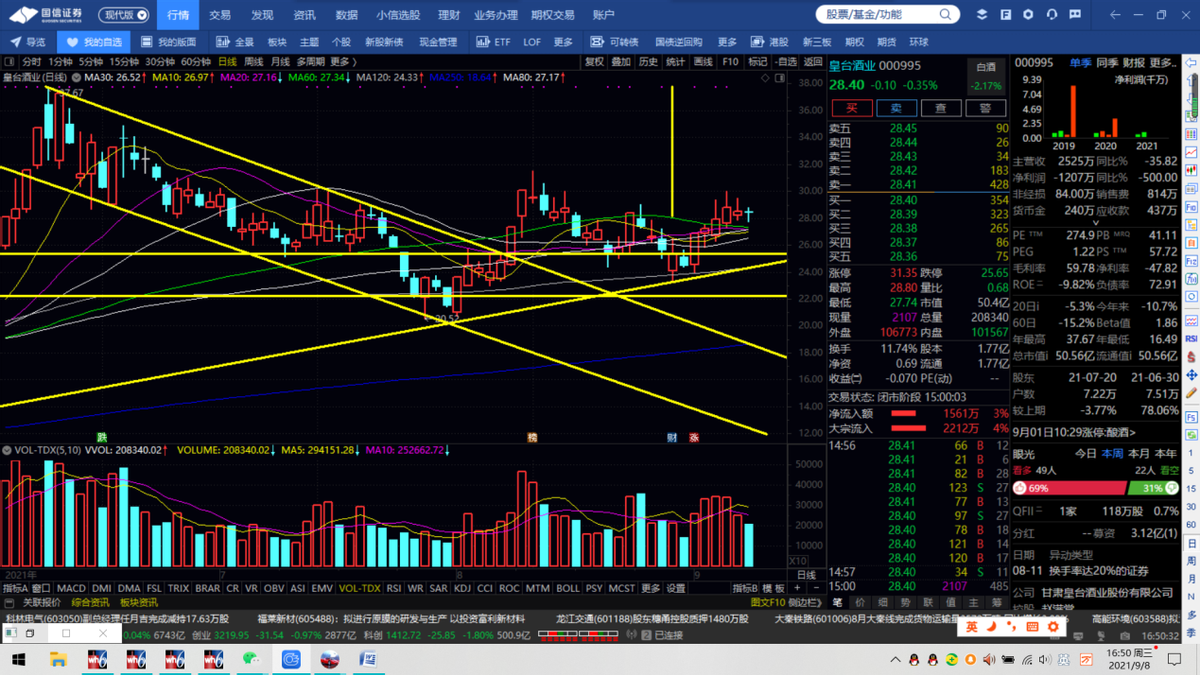The image size is (1200, 675).
Task: Toggle the 叠加 overlay option
Action: (x=621, y=62)
